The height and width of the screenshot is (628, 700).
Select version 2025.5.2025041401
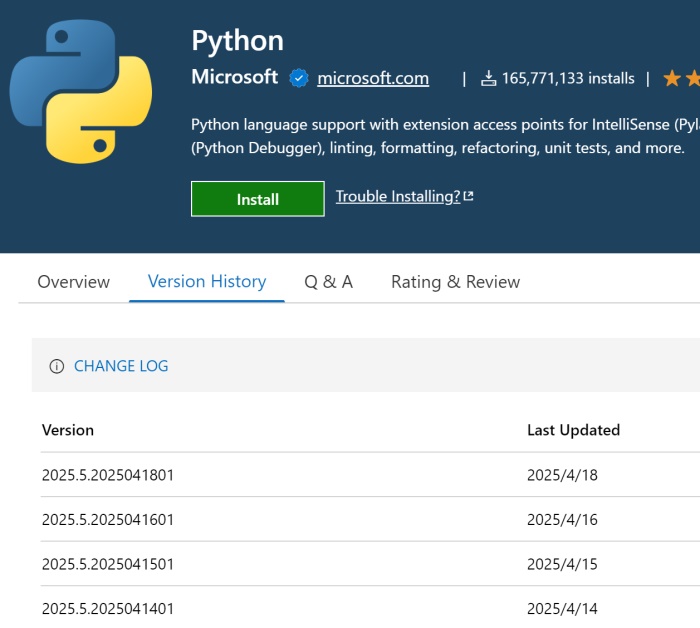click(108, 609)
